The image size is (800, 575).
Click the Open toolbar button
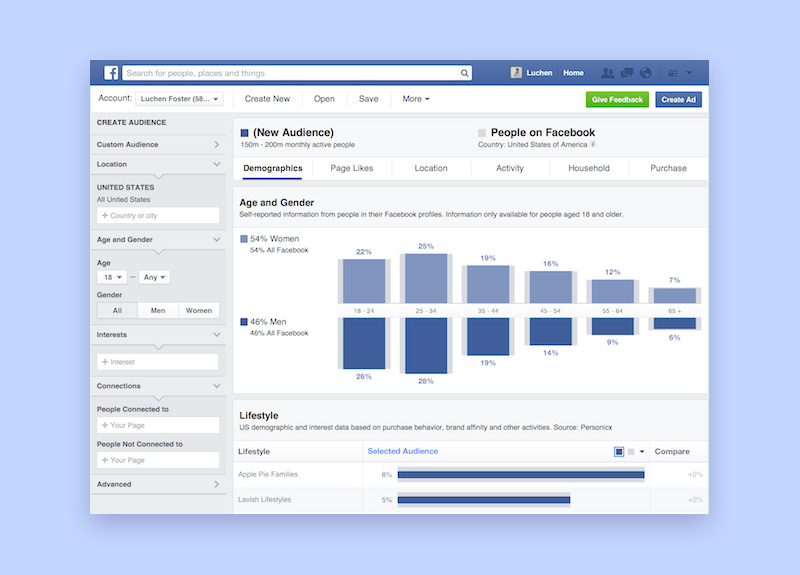click(x=324, y=98)
